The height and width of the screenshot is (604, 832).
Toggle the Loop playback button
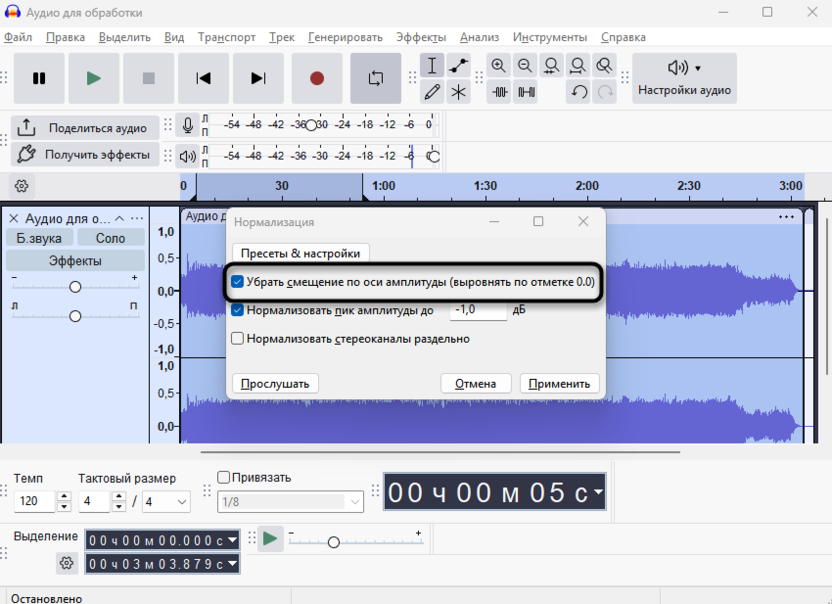point(375,78)
